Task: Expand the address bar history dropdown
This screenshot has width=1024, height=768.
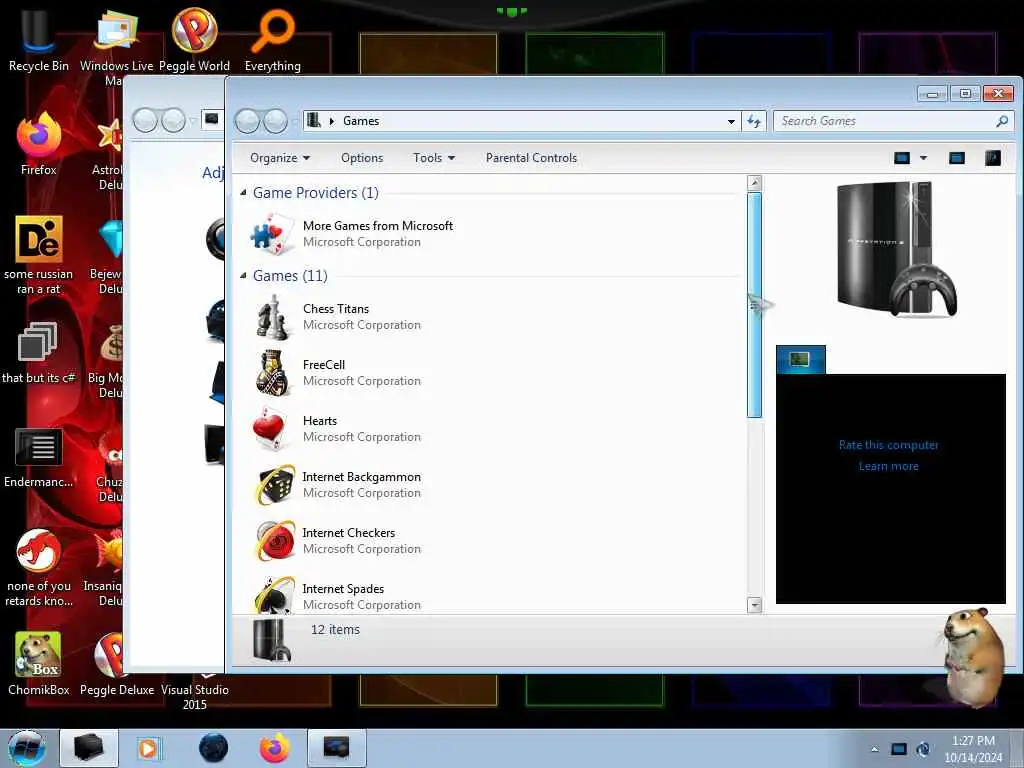Action: (731, 121)
